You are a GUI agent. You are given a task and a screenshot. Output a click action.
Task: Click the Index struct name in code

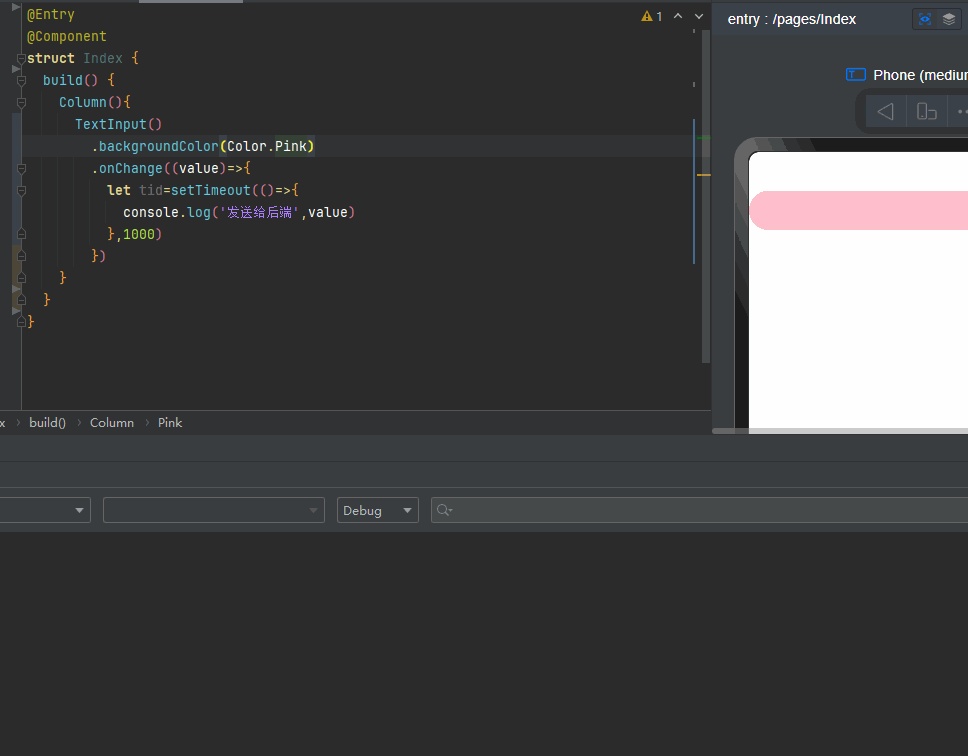coord(103,58)
